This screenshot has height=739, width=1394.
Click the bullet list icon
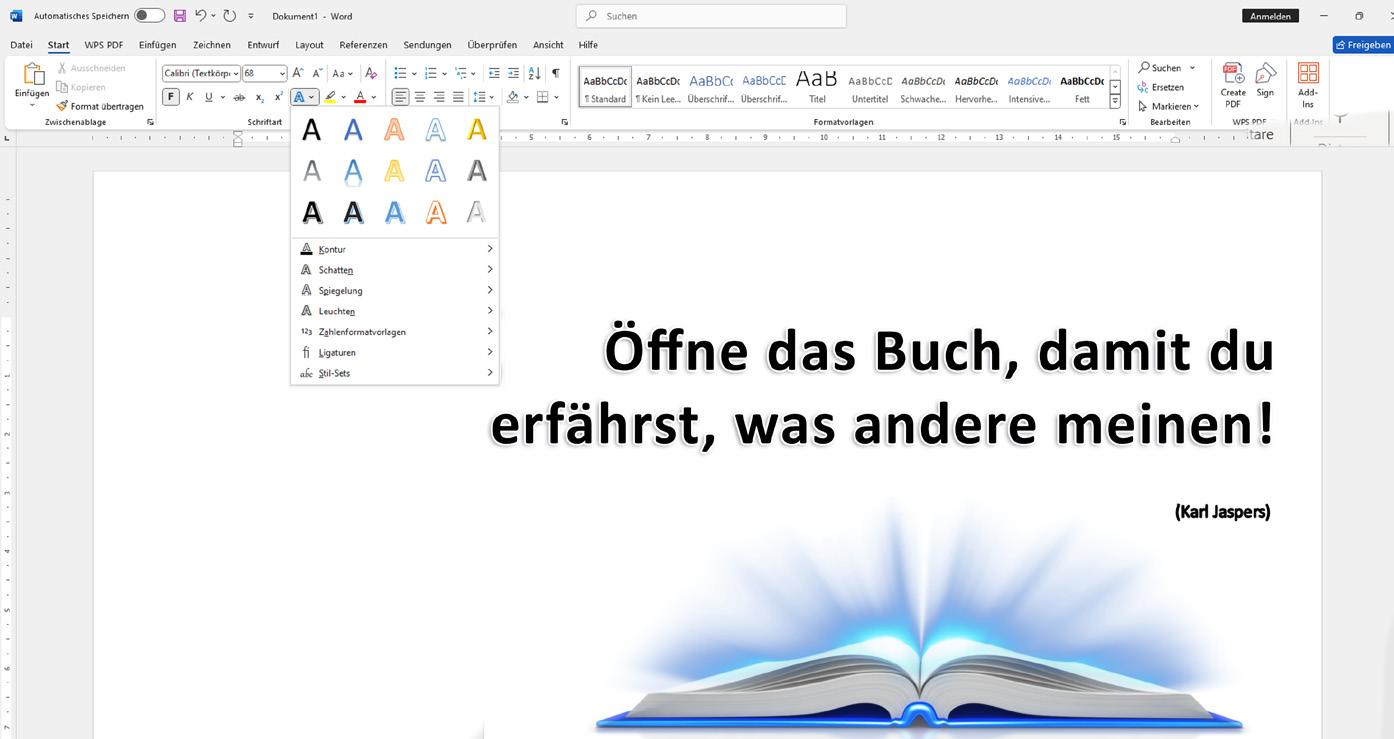(400, 73)
